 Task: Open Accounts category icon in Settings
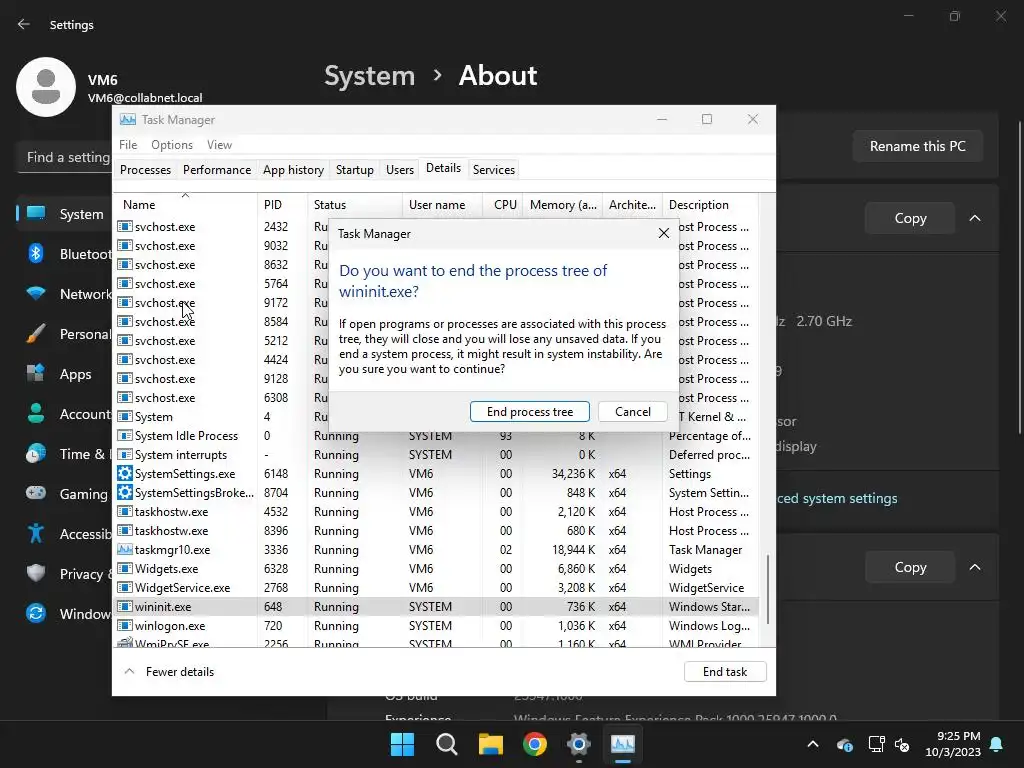click(x=36, y=413)
